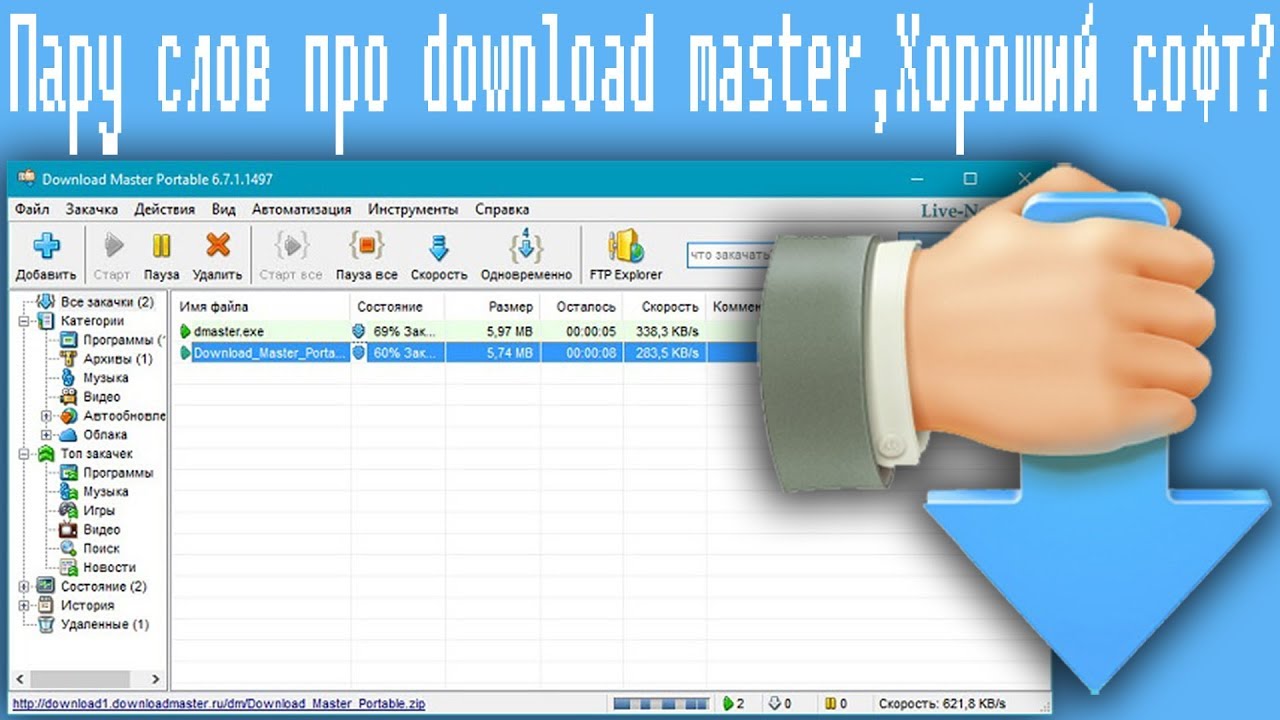Image resolution: width=1280 pixels, height=720 pixels.
Task: Click the Автообновление tree icon
Action: click(x=68, y=416)
